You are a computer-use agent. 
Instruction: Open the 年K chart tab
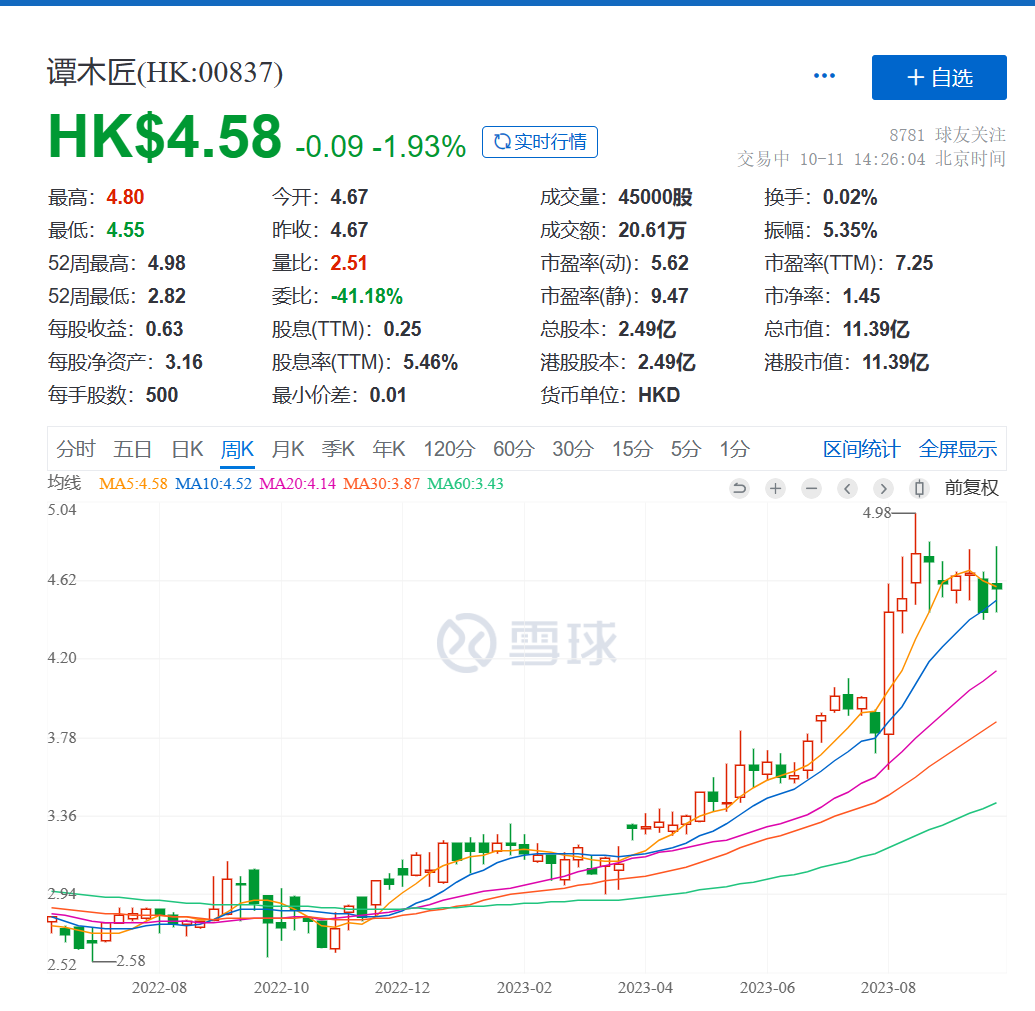tap(388, 449)
